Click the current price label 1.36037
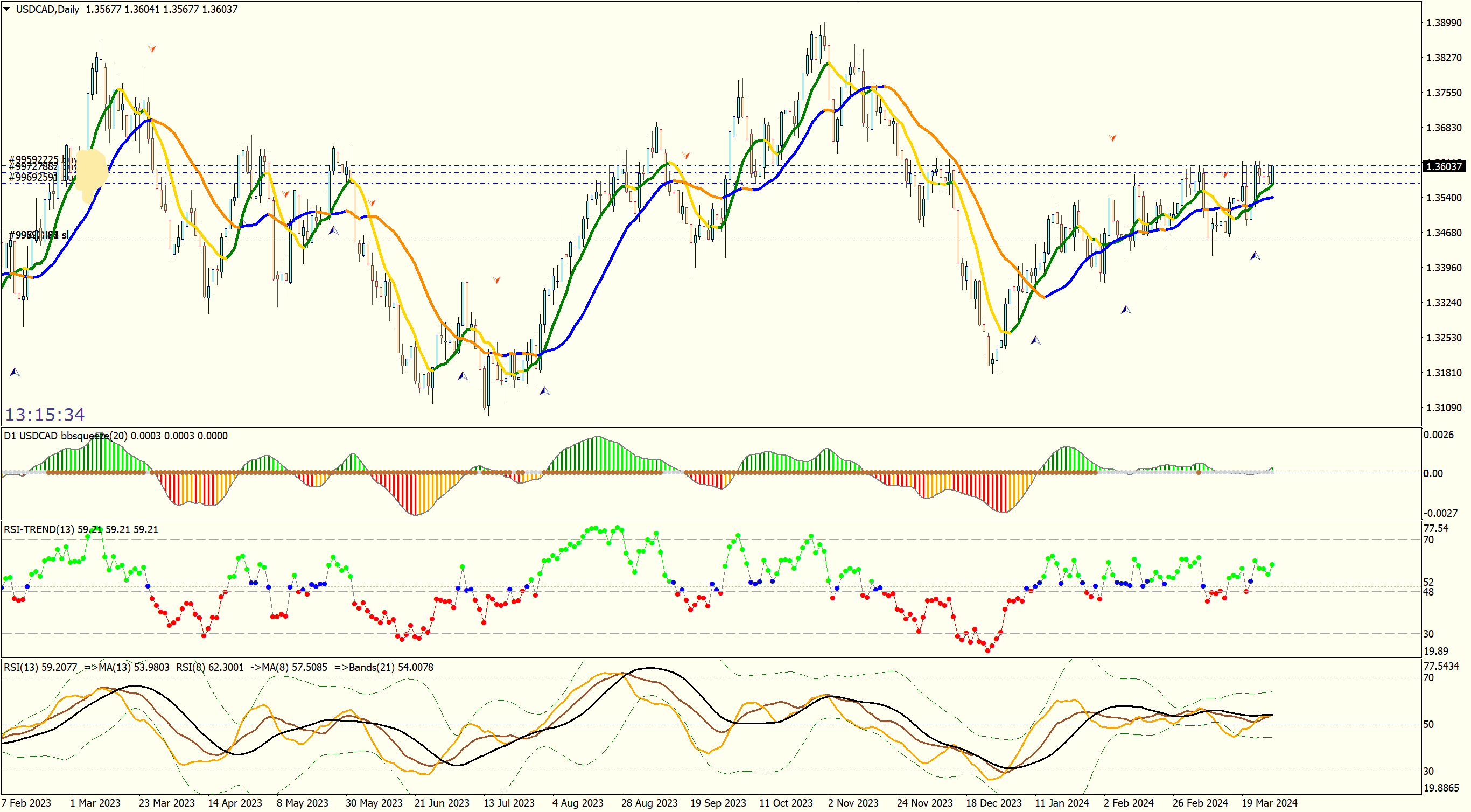 click(1443, 166)
